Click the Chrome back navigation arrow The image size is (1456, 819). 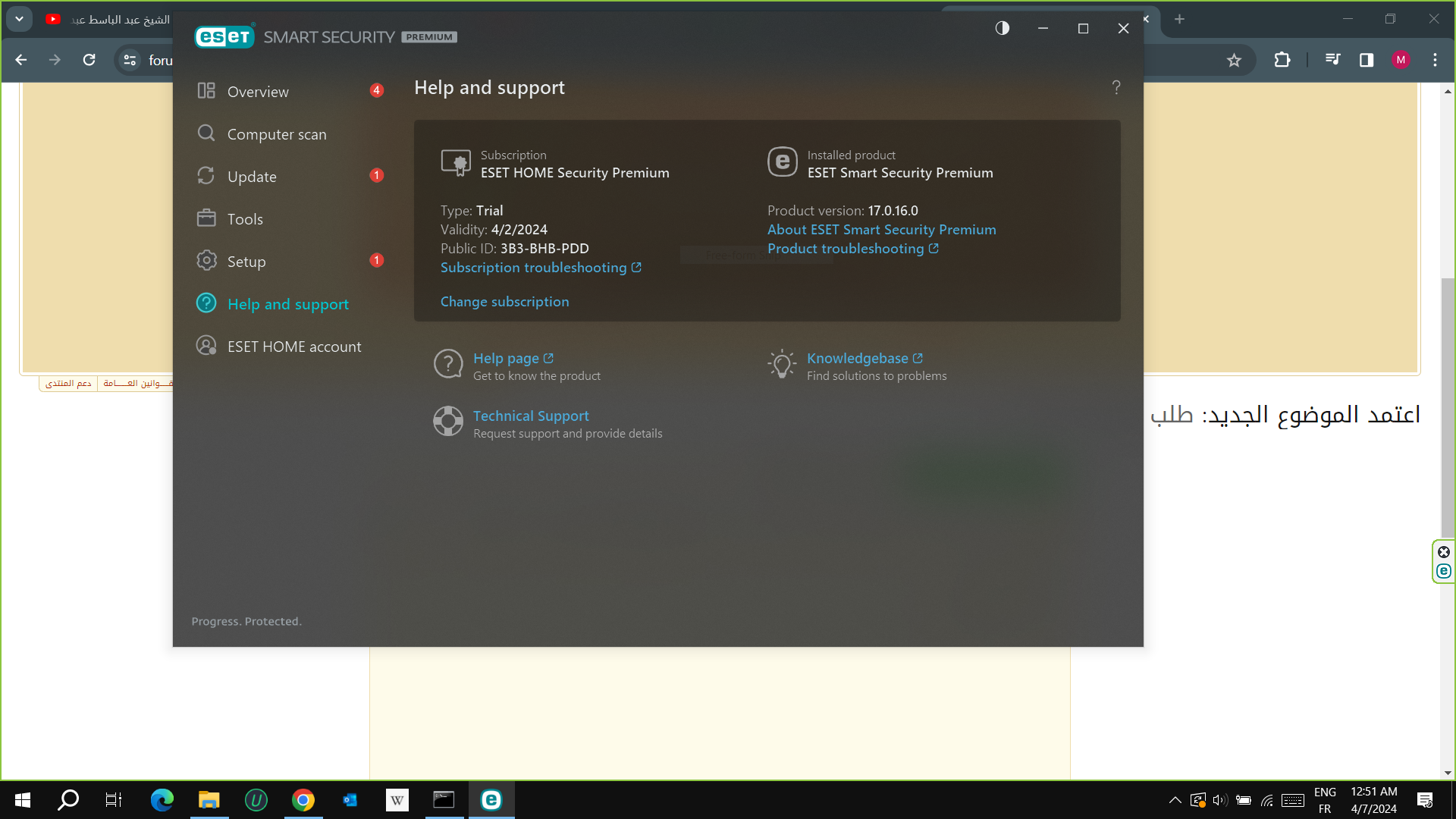click(x=21, y=60)
